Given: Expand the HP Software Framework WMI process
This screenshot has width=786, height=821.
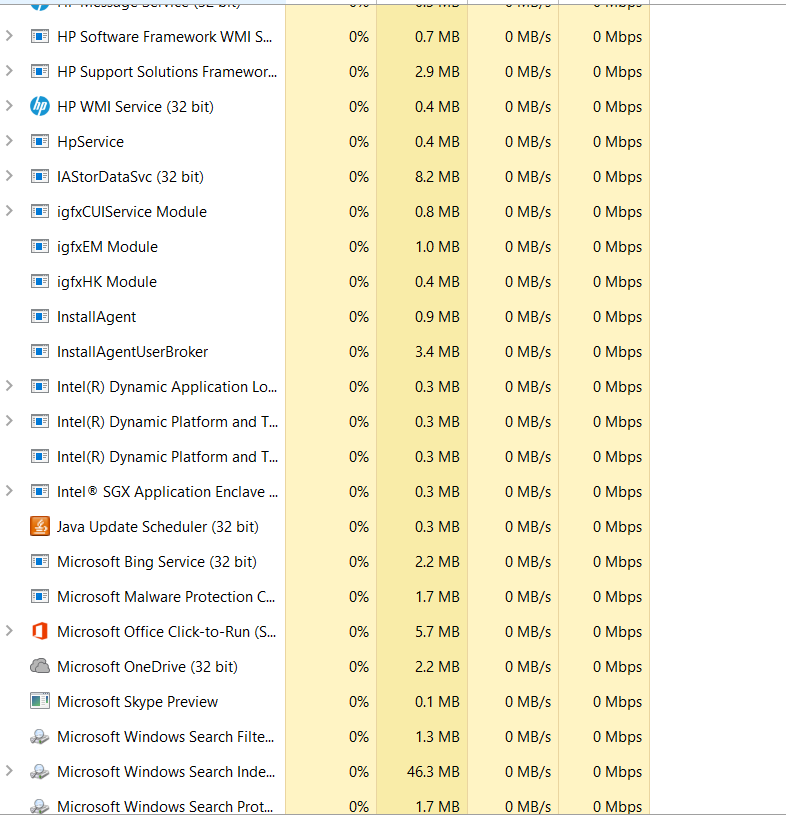Looking at the screenshot, I should (x=9, y=36).
